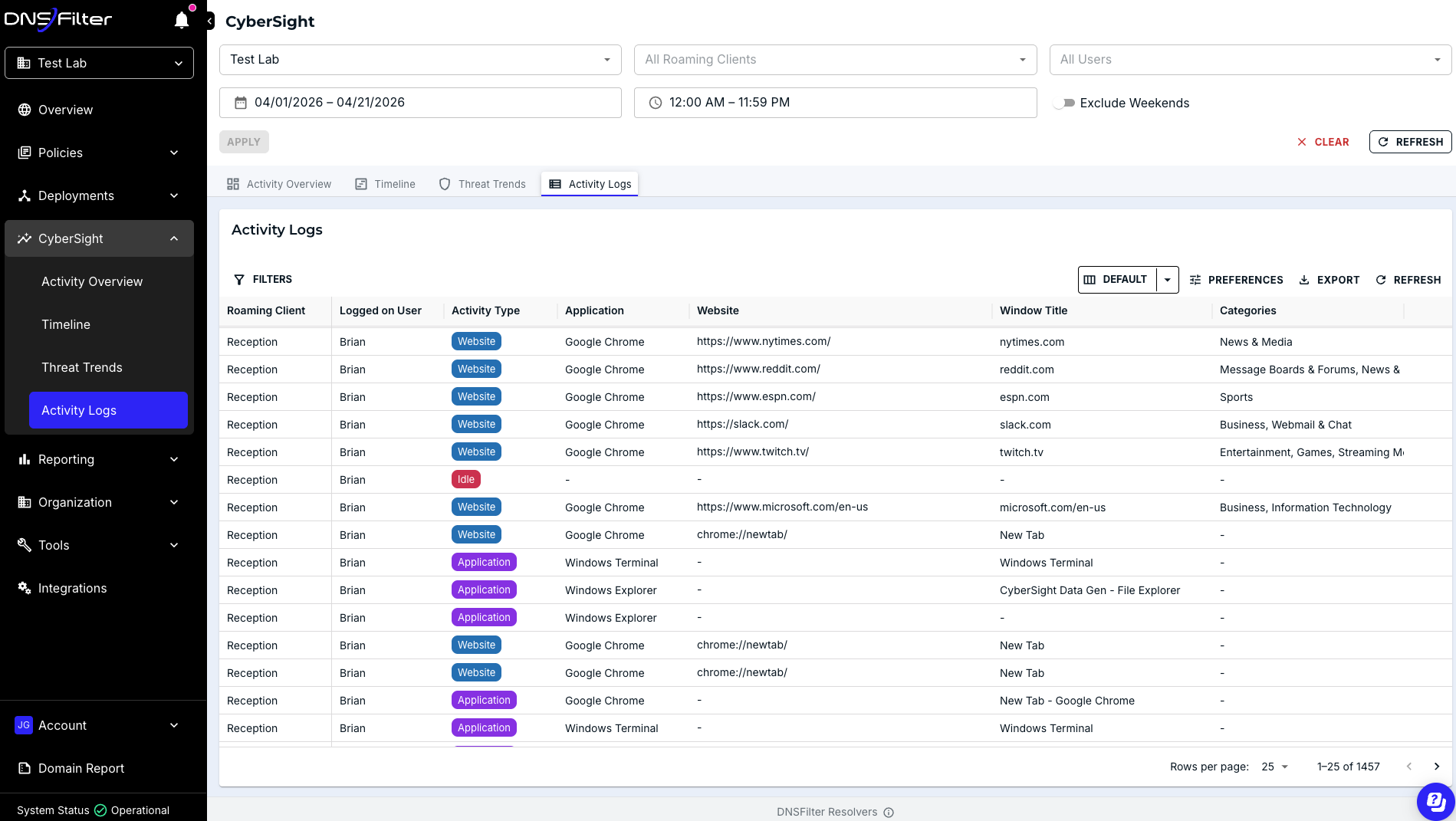Refresh the Activity Logs table

[x=1408, y=280]
